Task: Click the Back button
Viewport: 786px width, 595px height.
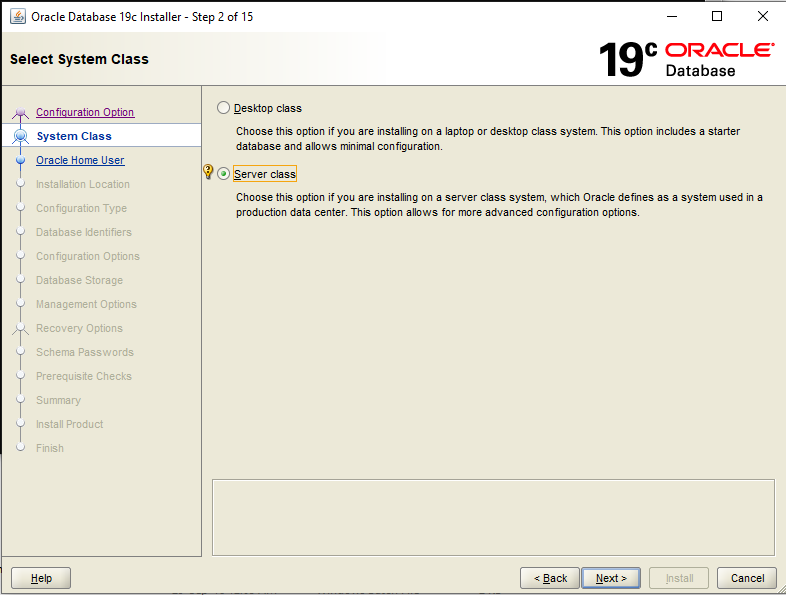Action: (x=550, y=578)
